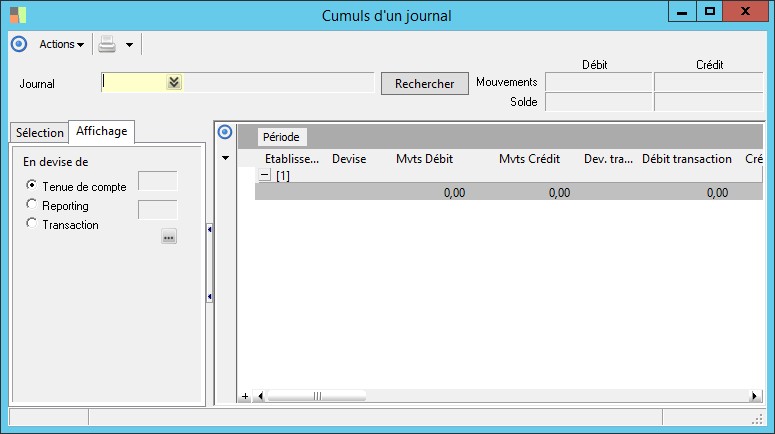The image size is (775, 434).
Task: Click the ellipsis button under Transaction
Action: click(x=169, y=237)
